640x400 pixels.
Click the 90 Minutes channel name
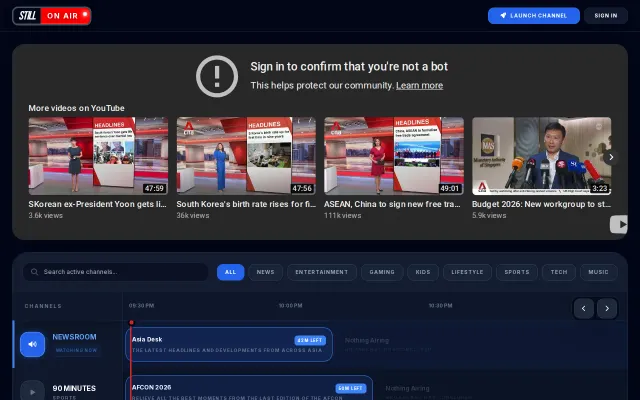click(74, 389)
